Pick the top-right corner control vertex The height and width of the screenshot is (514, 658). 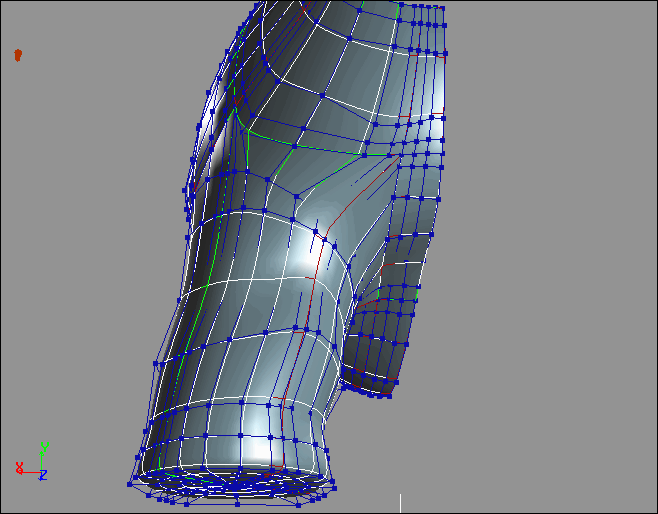[x=442, y=7]
